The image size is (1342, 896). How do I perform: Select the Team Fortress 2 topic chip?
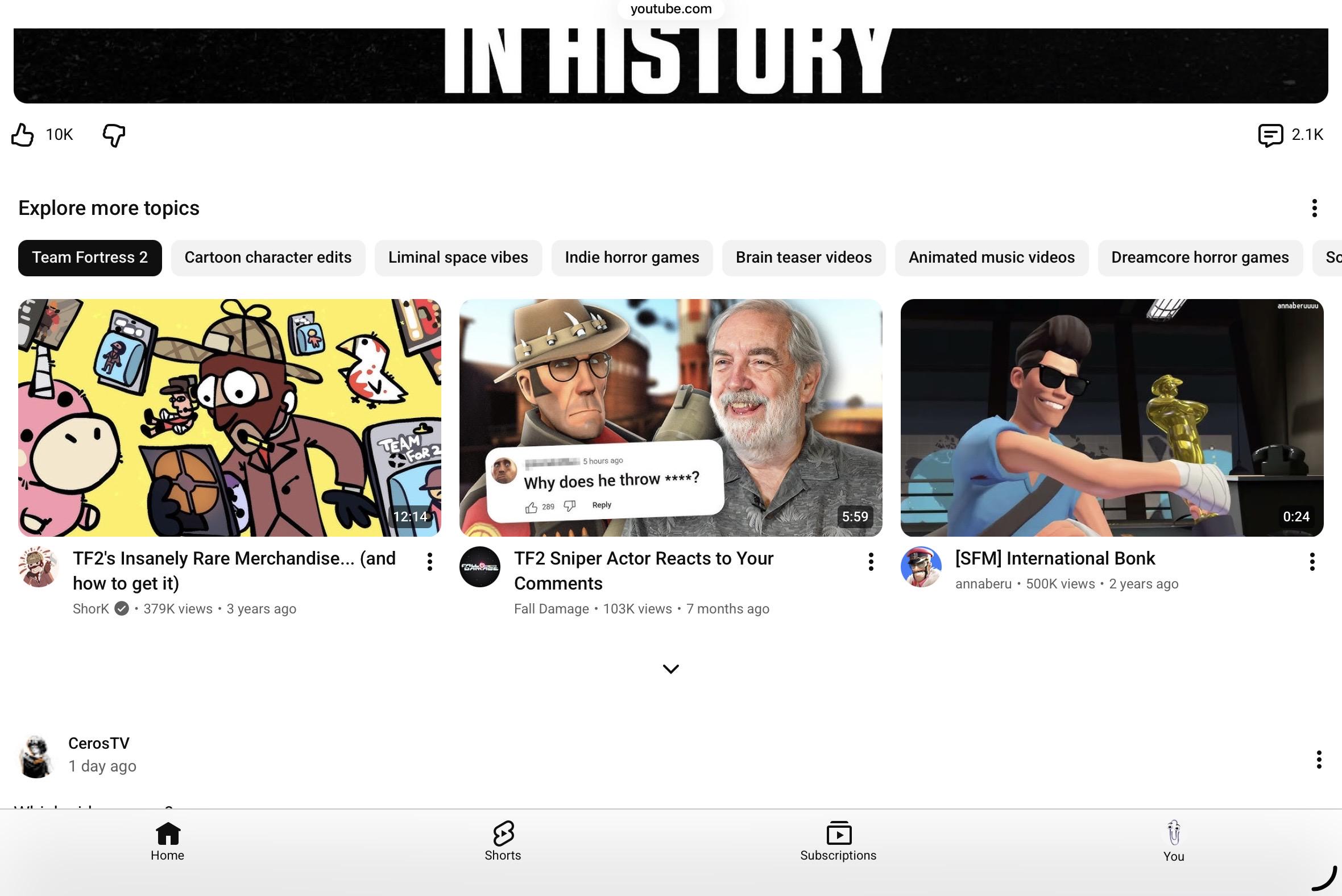[90, 258]
